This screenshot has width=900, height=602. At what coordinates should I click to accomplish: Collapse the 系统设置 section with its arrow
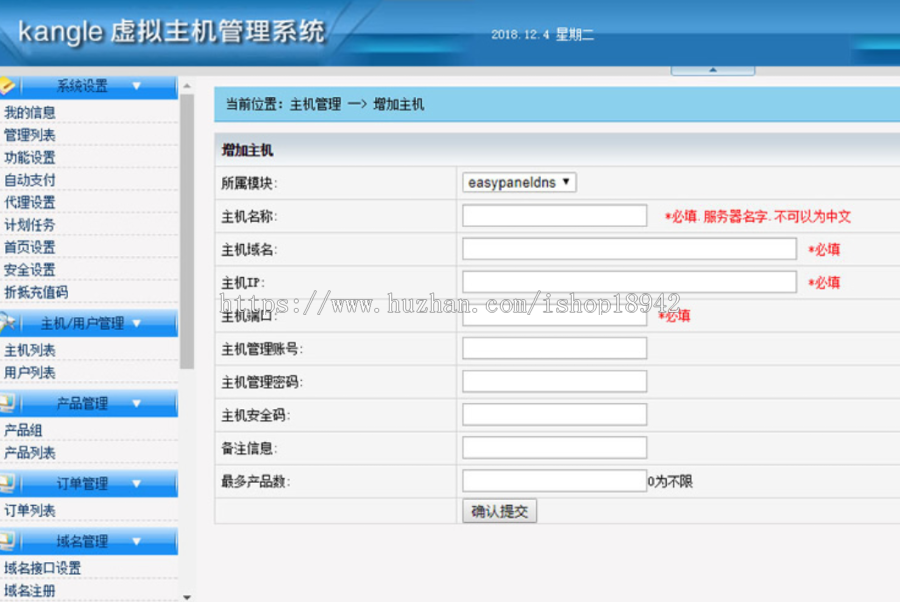click(x=134, y=86)
